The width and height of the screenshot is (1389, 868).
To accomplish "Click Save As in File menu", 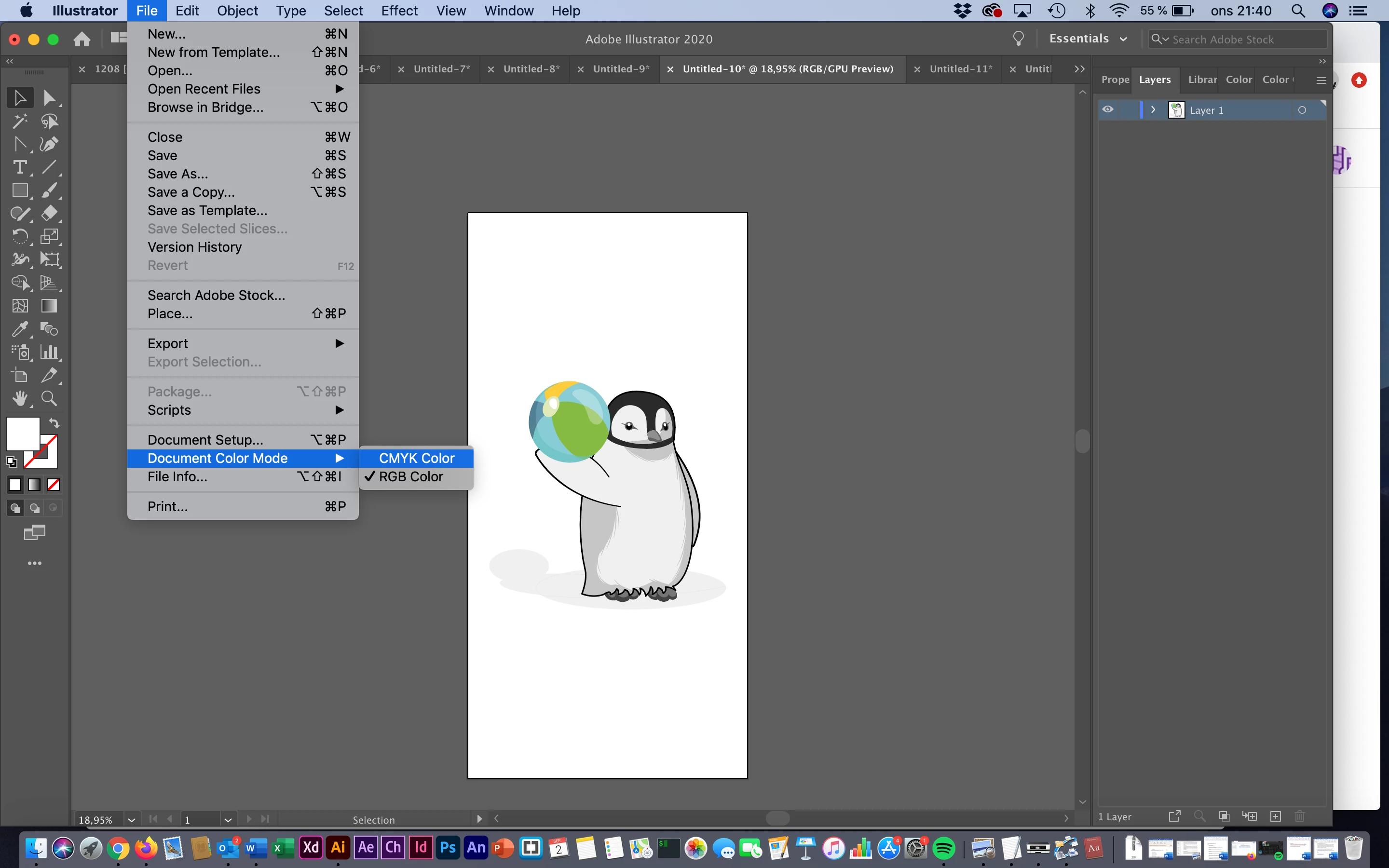I will [178, 174].
